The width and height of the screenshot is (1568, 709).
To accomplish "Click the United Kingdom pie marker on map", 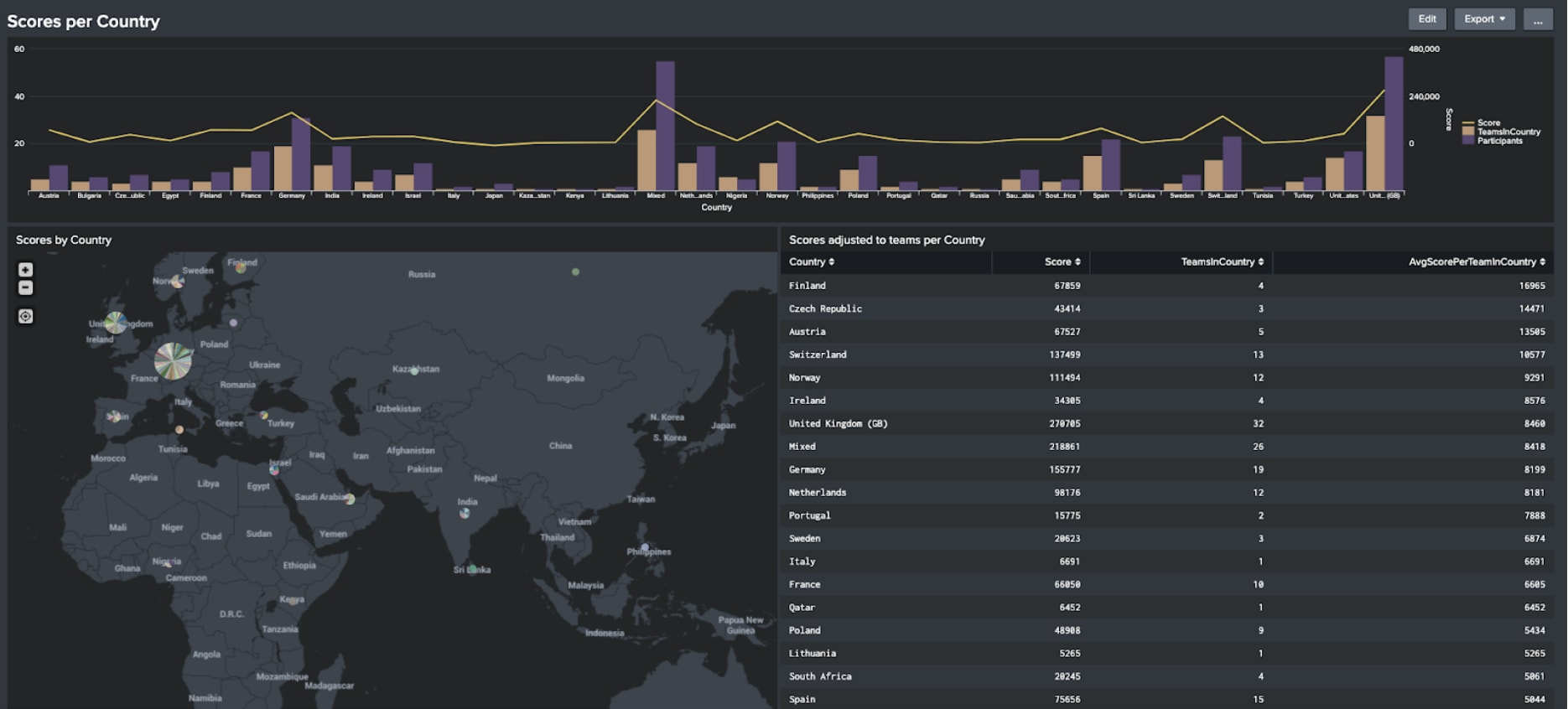I will click(116, 322).
